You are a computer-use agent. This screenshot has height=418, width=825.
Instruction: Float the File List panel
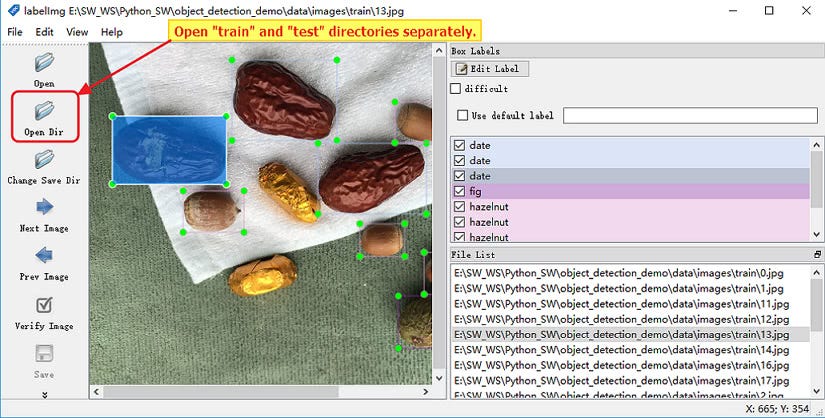(817, 254)
